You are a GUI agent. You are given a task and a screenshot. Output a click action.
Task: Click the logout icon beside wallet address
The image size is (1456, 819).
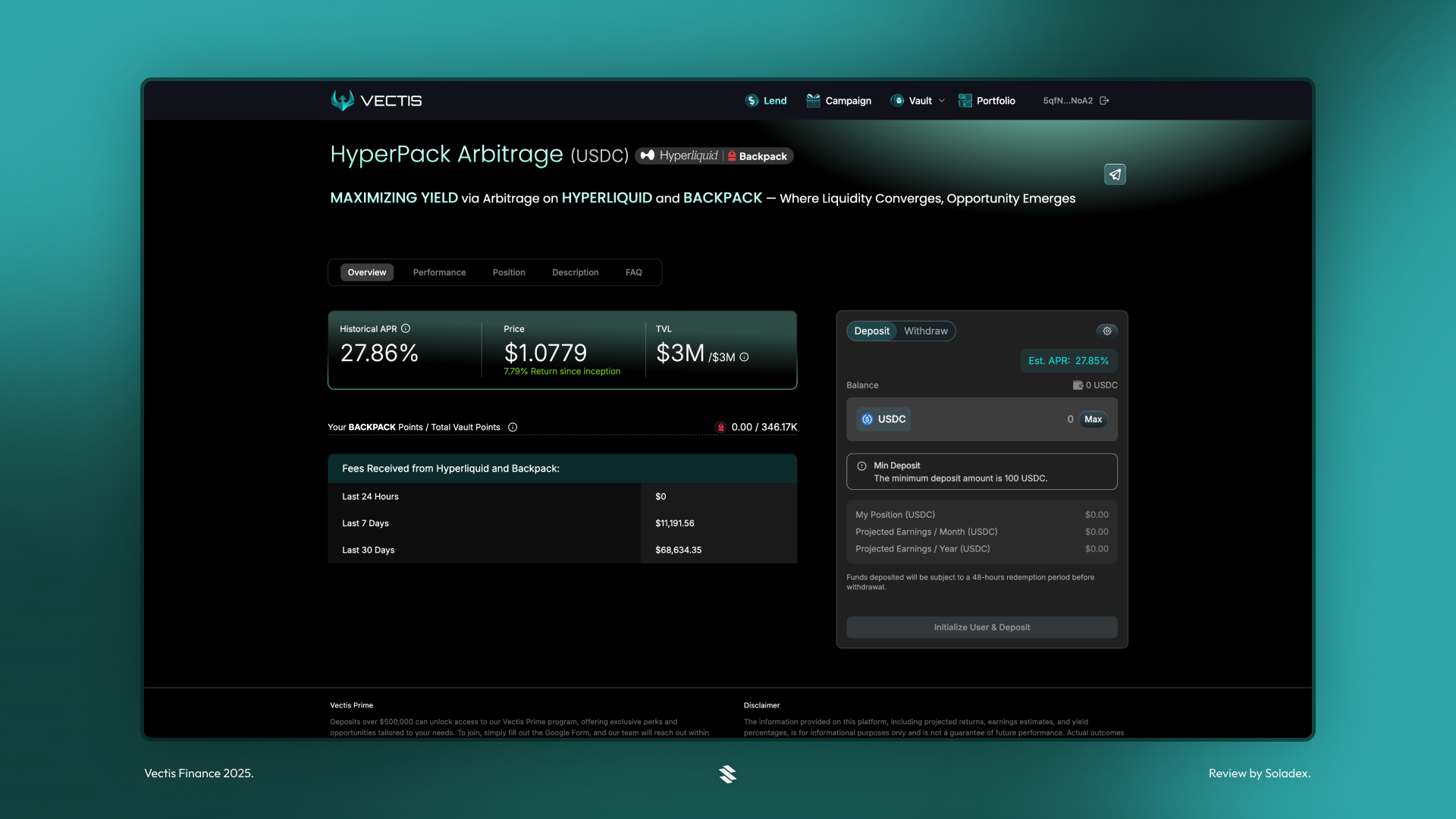[x=1104, y=101]
